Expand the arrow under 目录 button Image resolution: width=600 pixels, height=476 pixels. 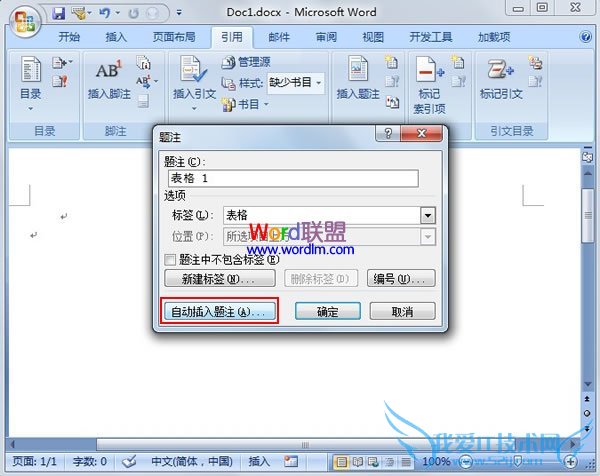click(x=31, y=109)
